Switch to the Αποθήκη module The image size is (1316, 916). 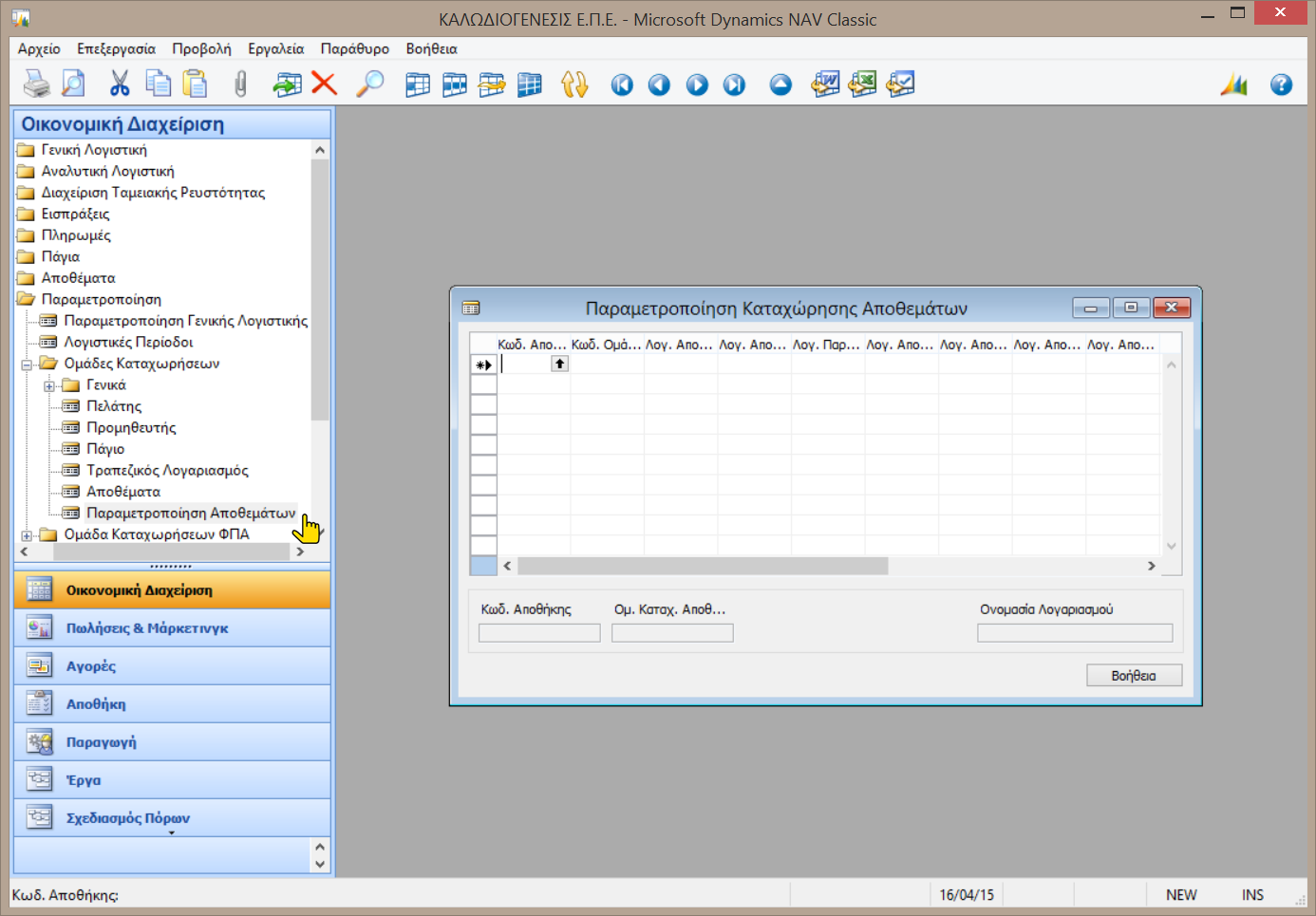tap(172, 704)
